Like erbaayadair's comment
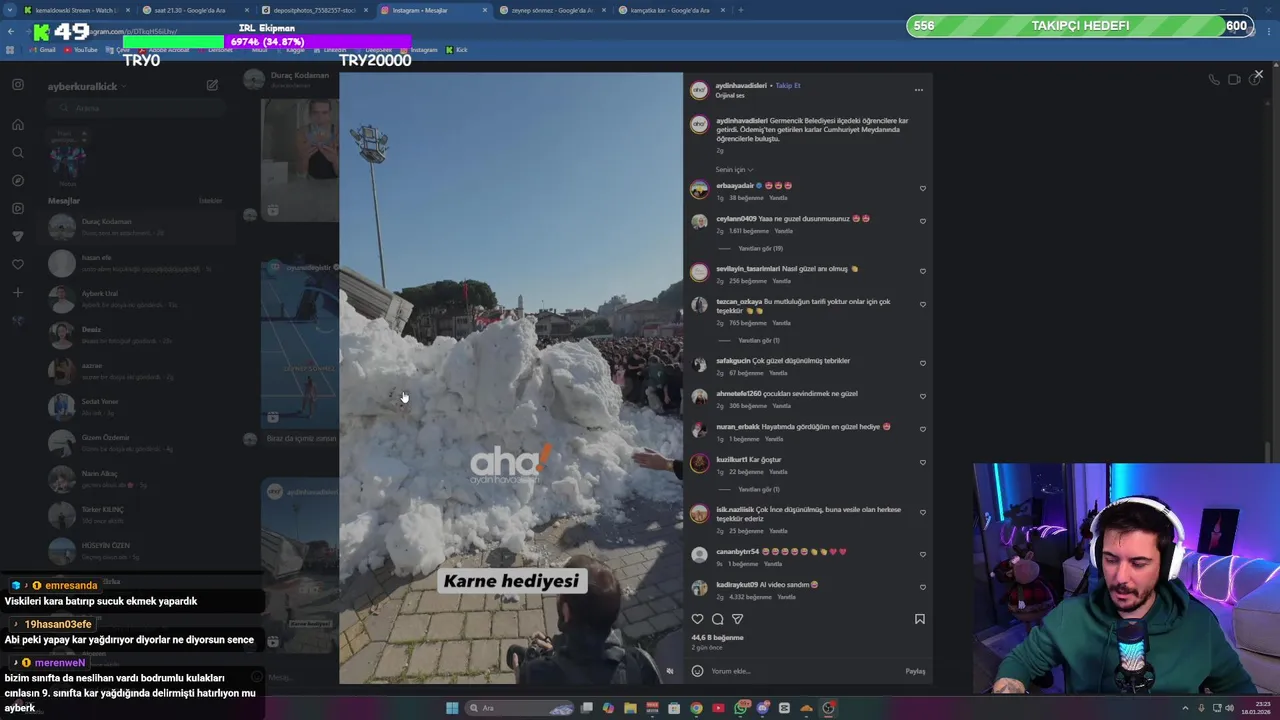1280x720 pixels. [x=922, y=188]
